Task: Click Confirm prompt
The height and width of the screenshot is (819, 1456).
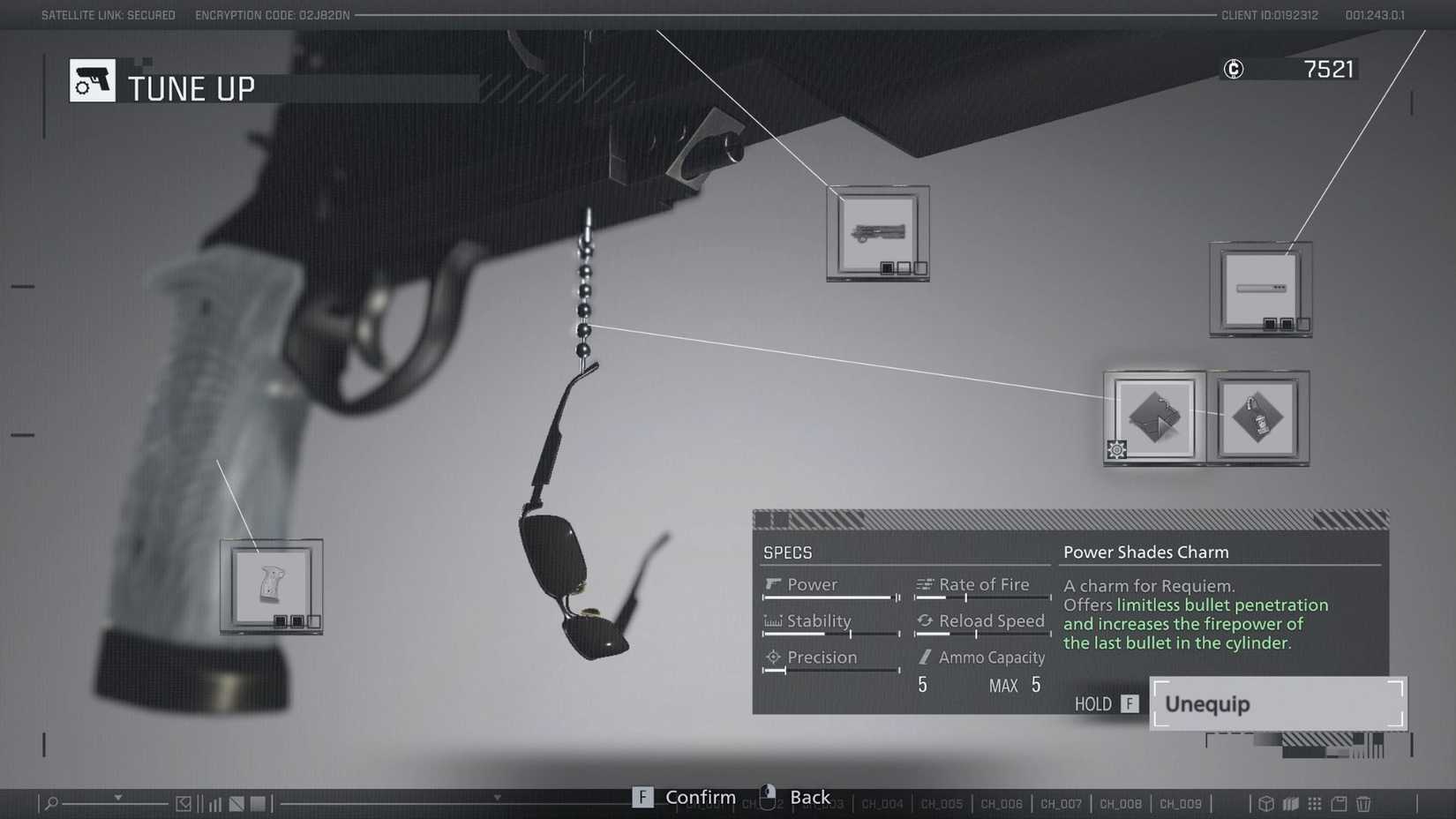Action: pos(685,797)
